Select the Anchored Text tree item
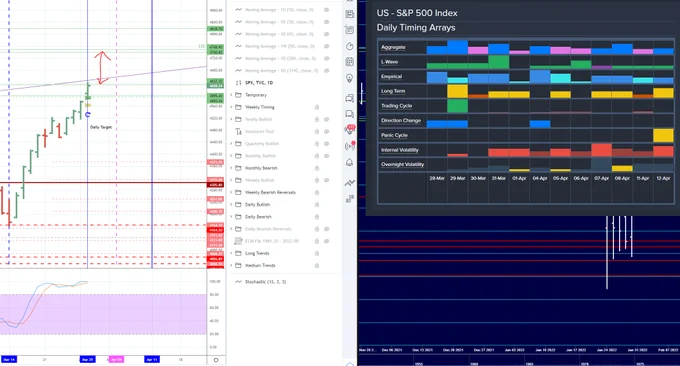 (x=260, y=131)
